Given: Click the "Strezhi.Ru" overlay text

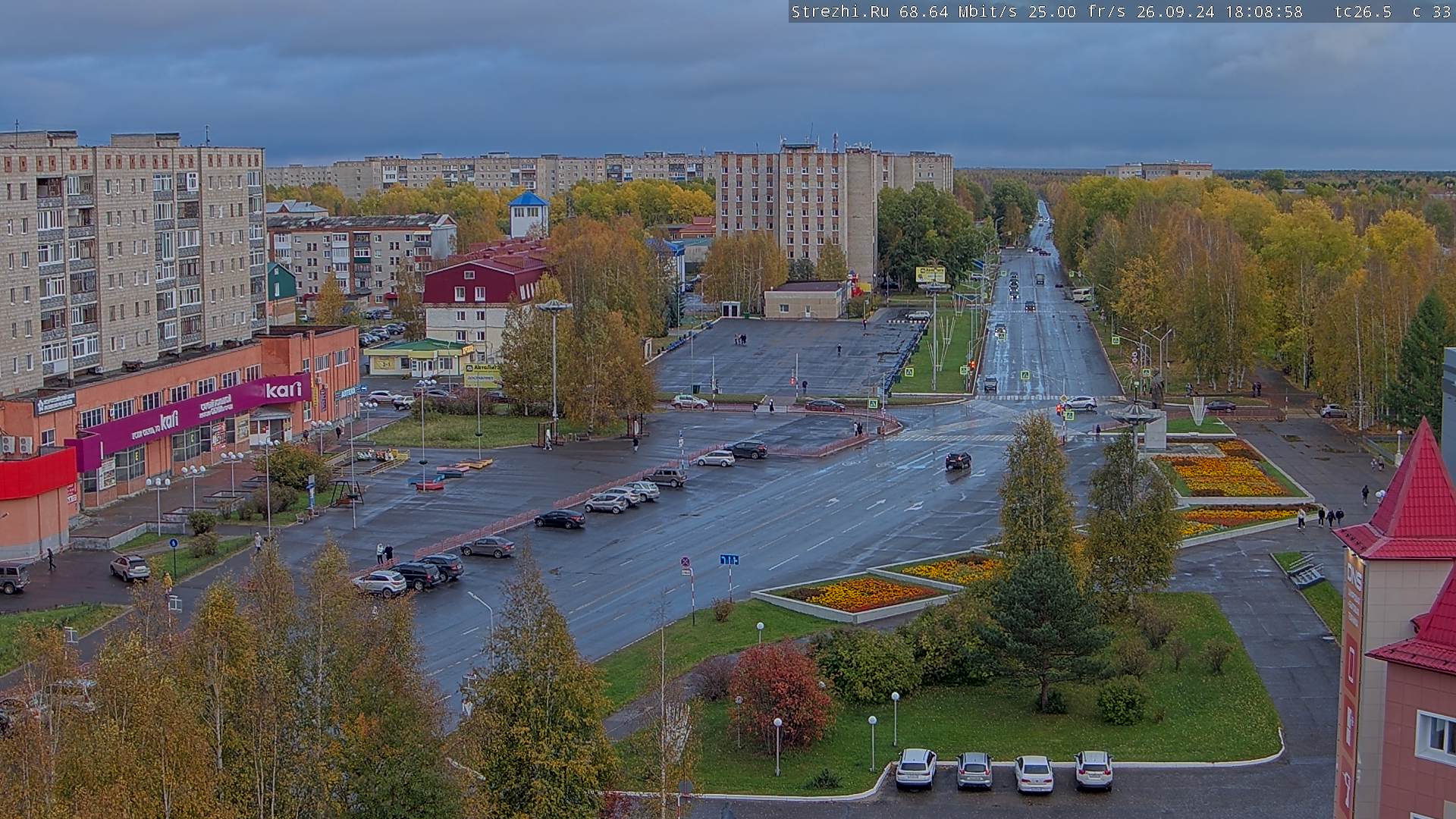Looking at the screenshot, I should point(840,11).
